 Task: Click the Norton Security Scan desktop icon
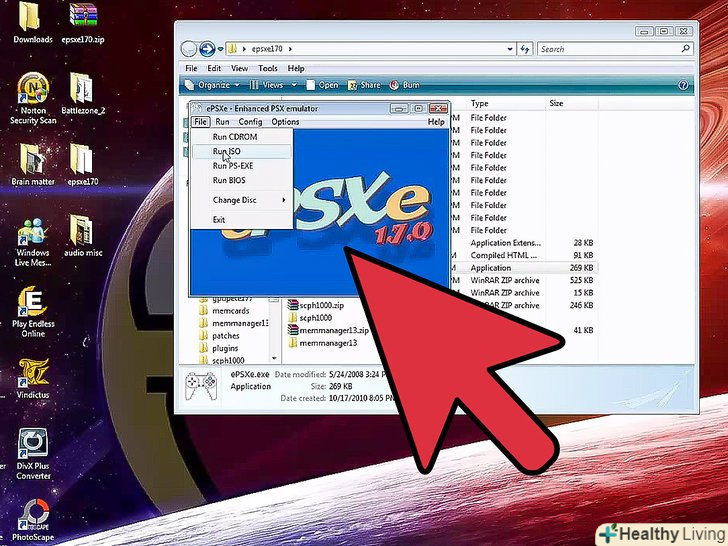click(33, 99)
